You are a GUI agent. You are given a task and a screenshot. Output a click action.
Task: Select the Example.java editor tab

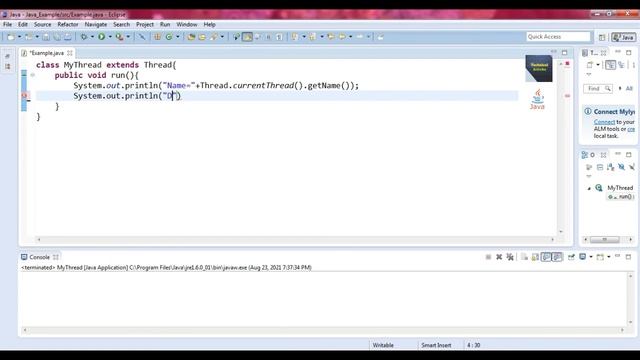pyautogui.click(x=47, y=53)
